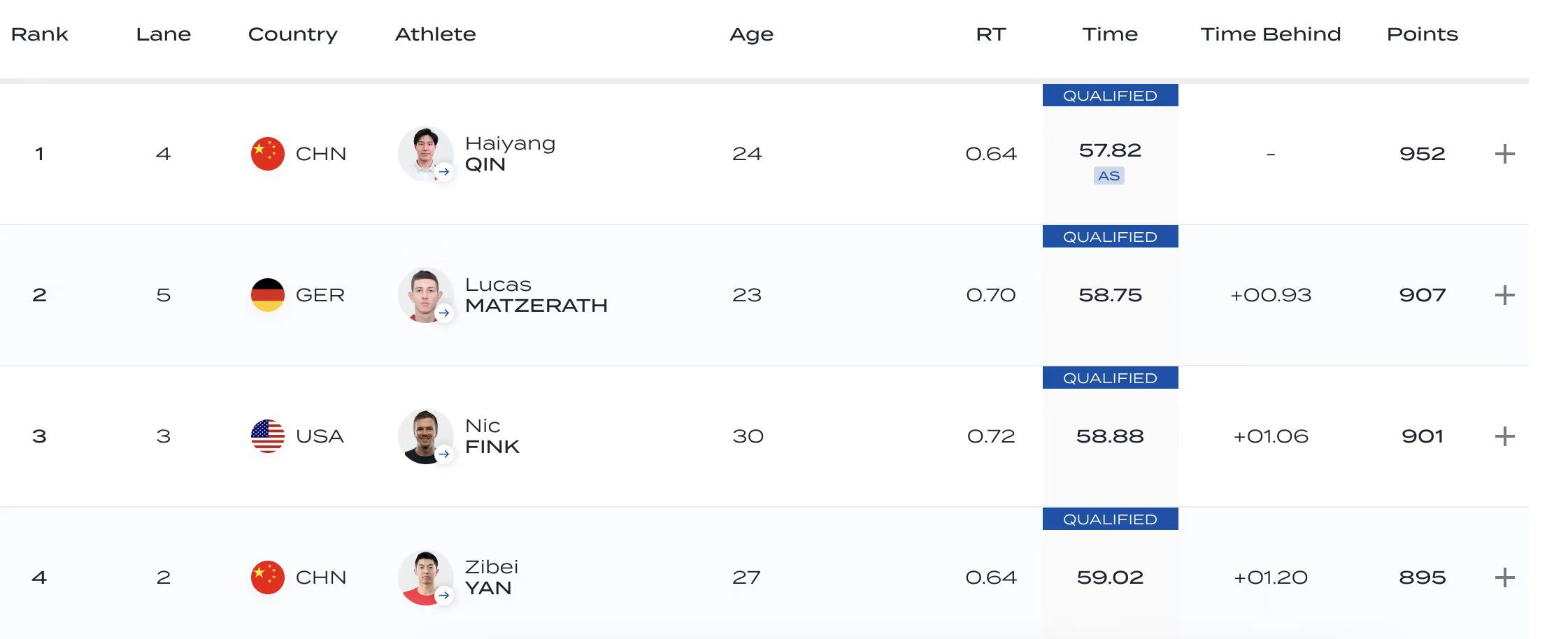Click the Rank column header
Image resolution: width=1568 pixels, height=639 pixels.
tap(40, 34)
